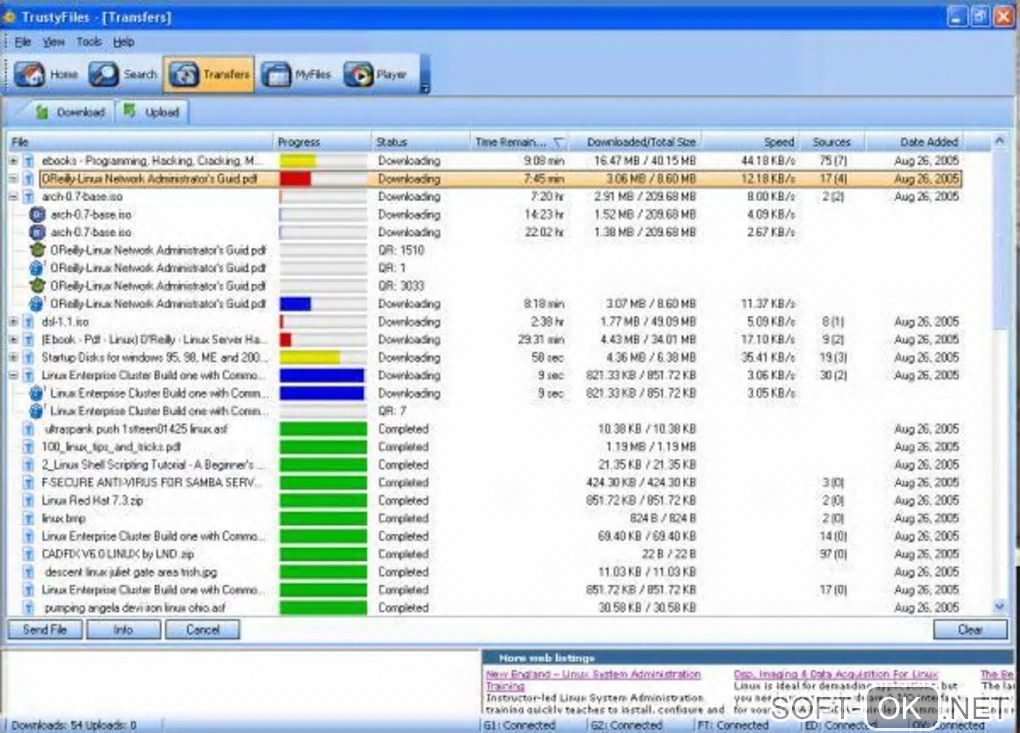Collapse the downloading Linux Enterprise Cluster Build row
The width and height of the screenshot is (1020, 733).
click(x=14, y=375)
